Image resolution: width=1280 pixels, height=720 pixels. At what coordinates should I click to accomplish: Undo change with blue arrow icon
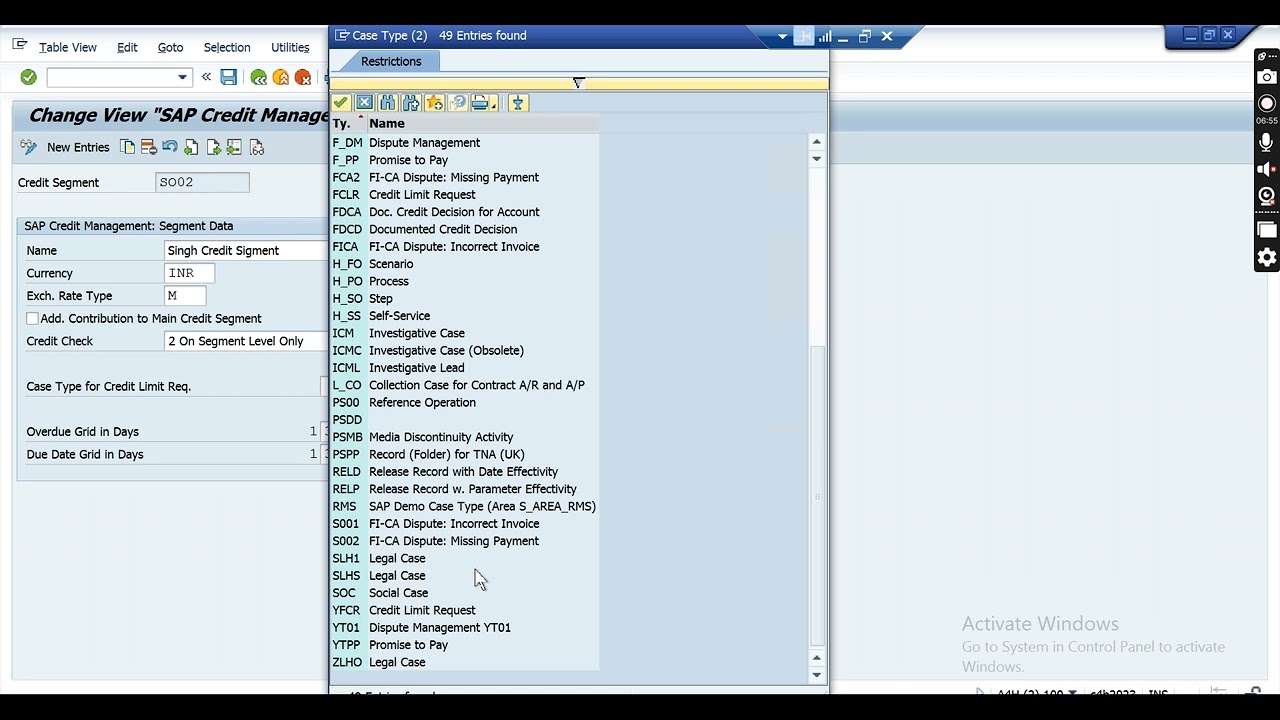pyautogui.click(x=170, y=147)
